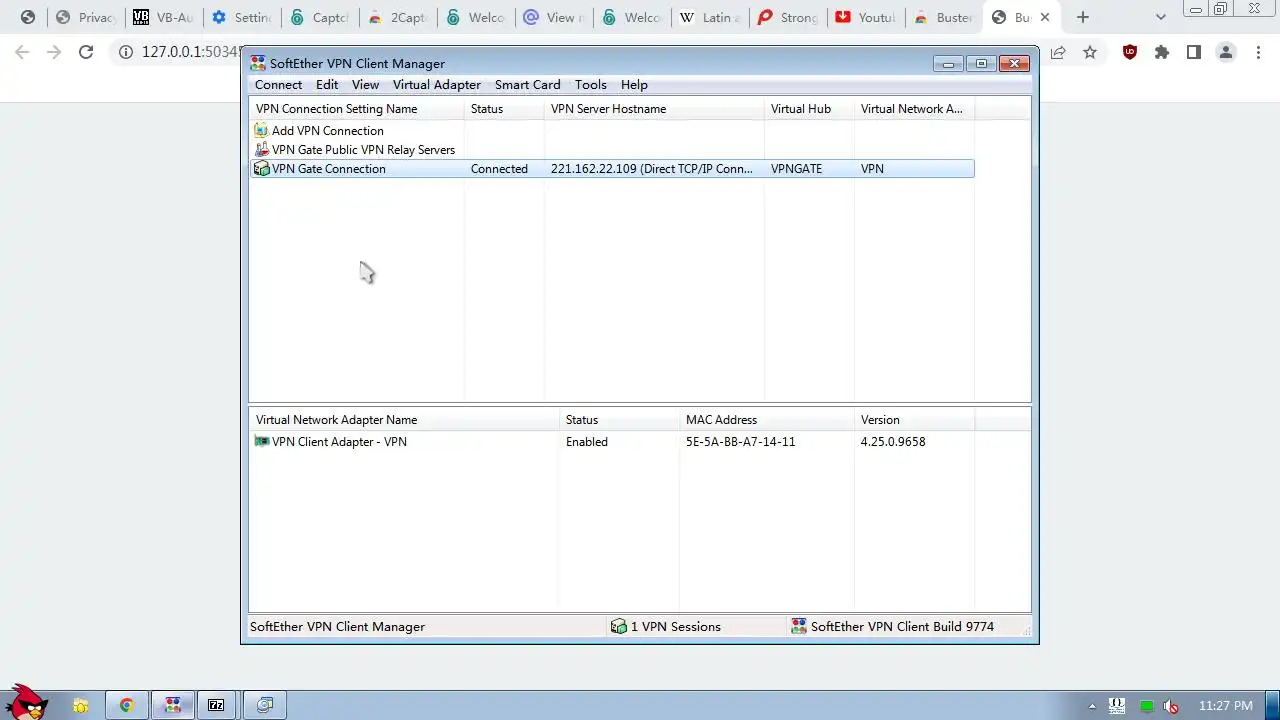Click the Add VPN Connection icon
The image size is (1280, 720).
261,130
